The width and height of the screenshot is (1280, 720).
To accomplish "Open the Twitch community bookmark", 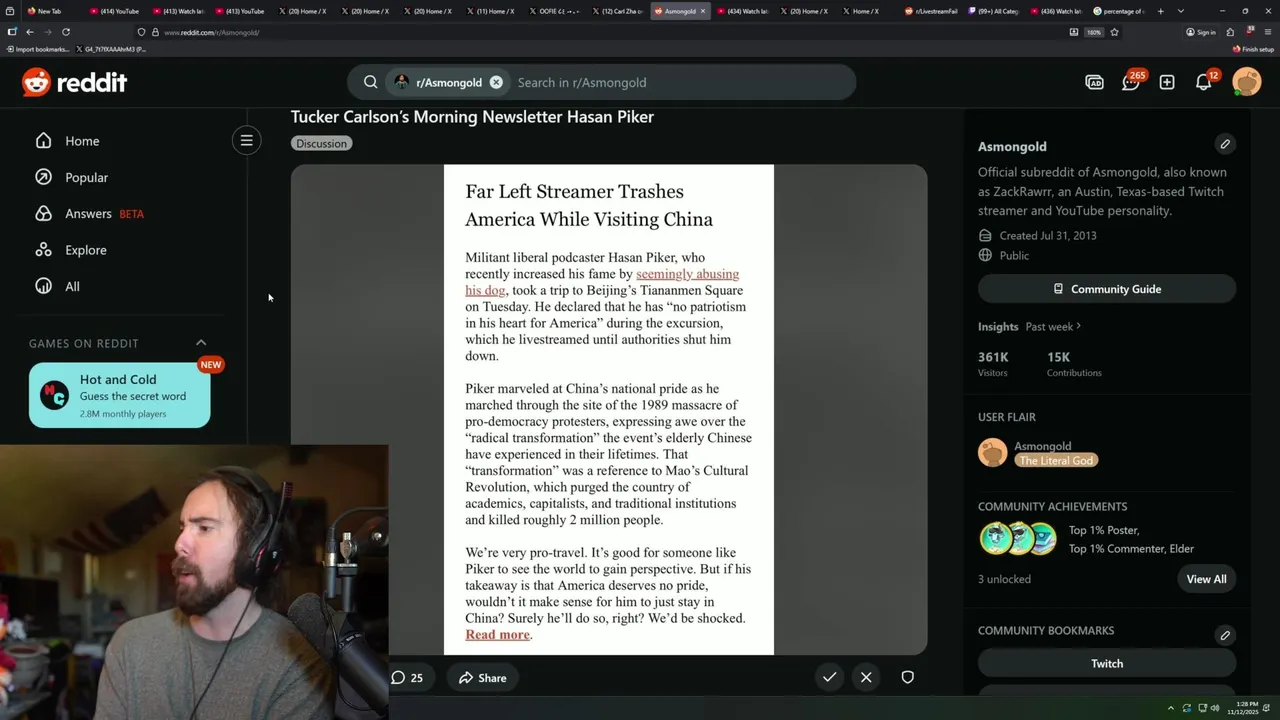I will click(1107, 663).
